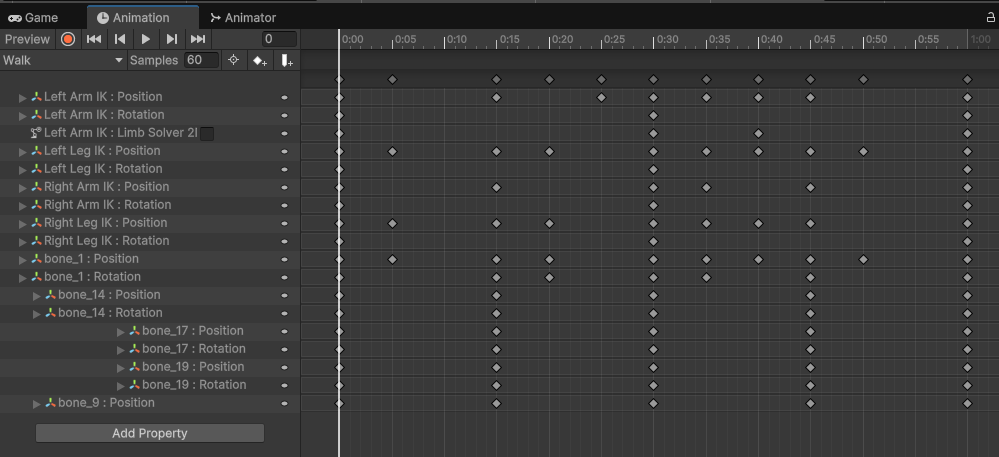Select the Right Arm IK : Rotation row
This screenshot has height=457, width=999.
[150, 205]
